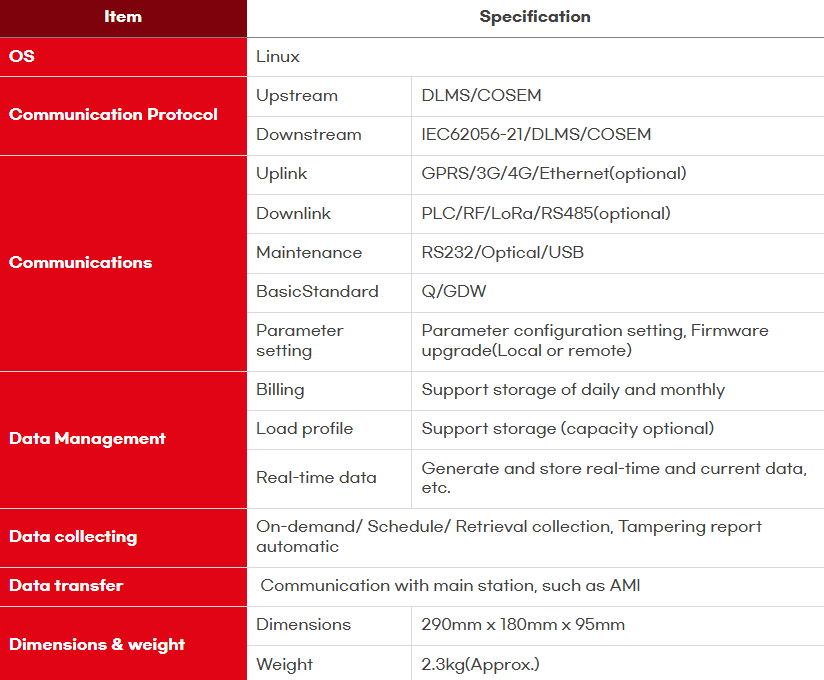The width and height of the screenshot is (824, 680).
Task: Select the Communications row header
Action: 81,263
